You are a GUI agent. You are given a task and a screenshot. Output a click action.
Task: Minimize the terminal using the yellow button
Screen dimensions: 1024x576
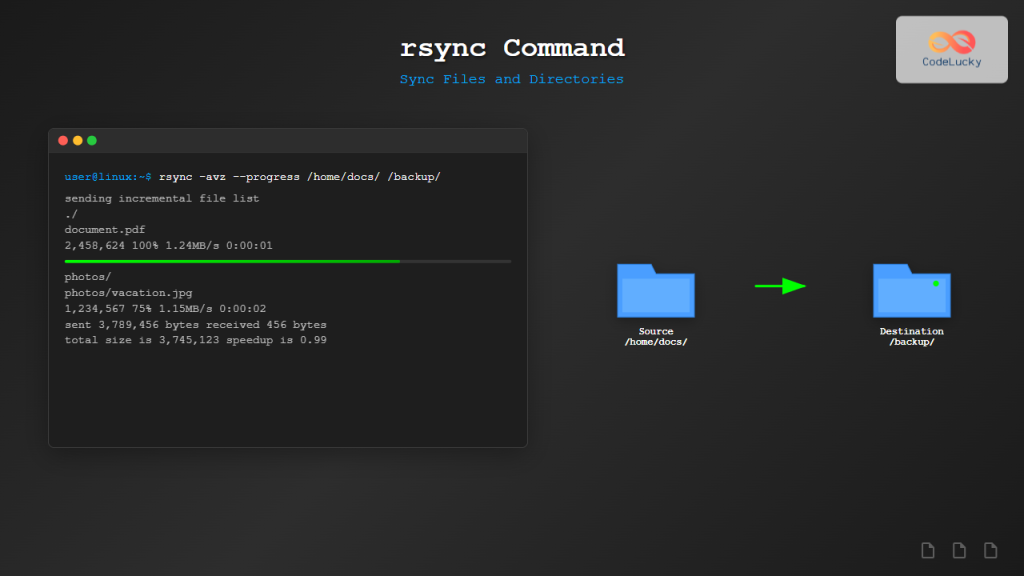tap(78, 141)
